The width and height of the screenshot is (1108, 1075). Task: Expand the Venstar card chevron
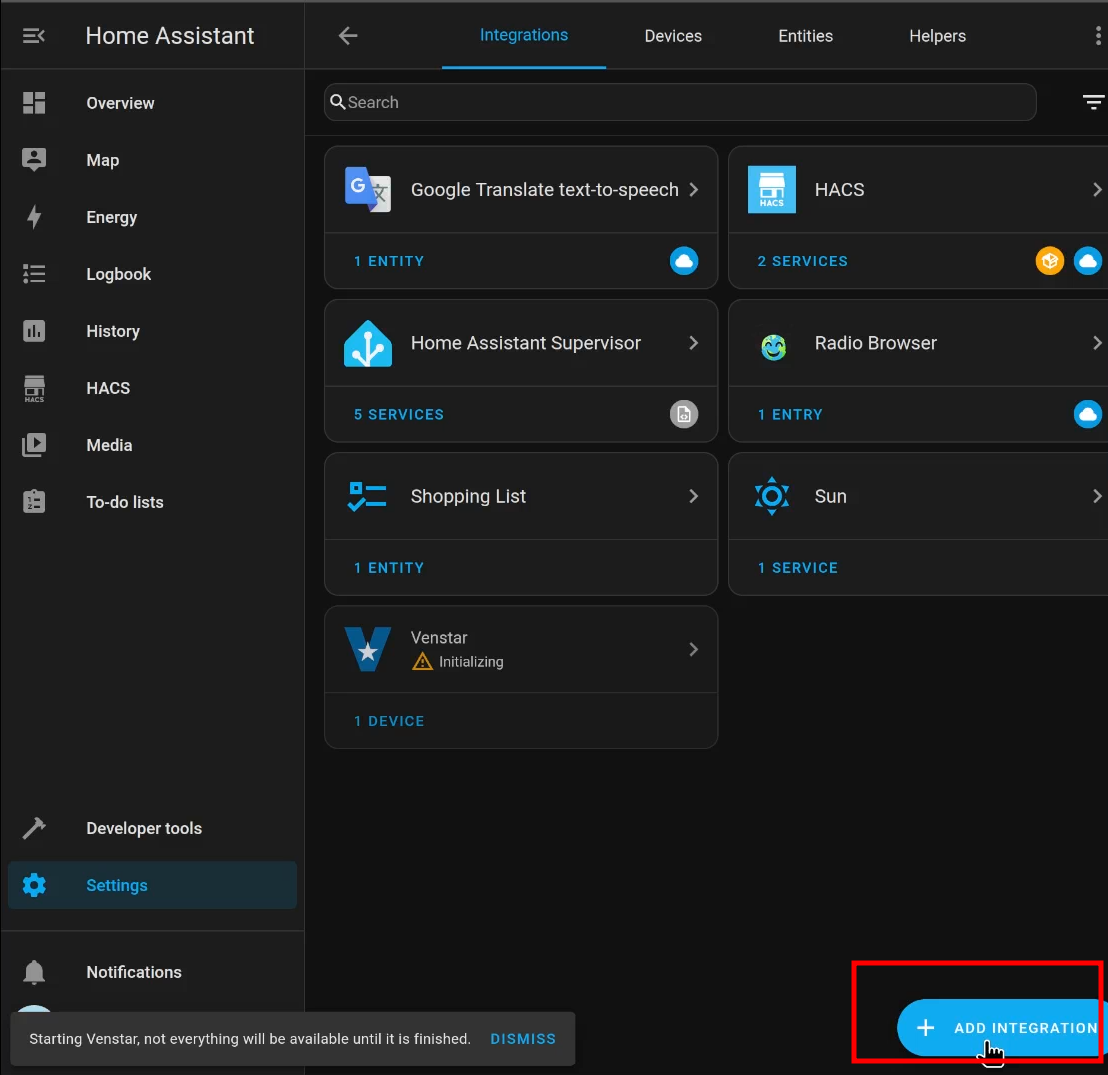693,649
